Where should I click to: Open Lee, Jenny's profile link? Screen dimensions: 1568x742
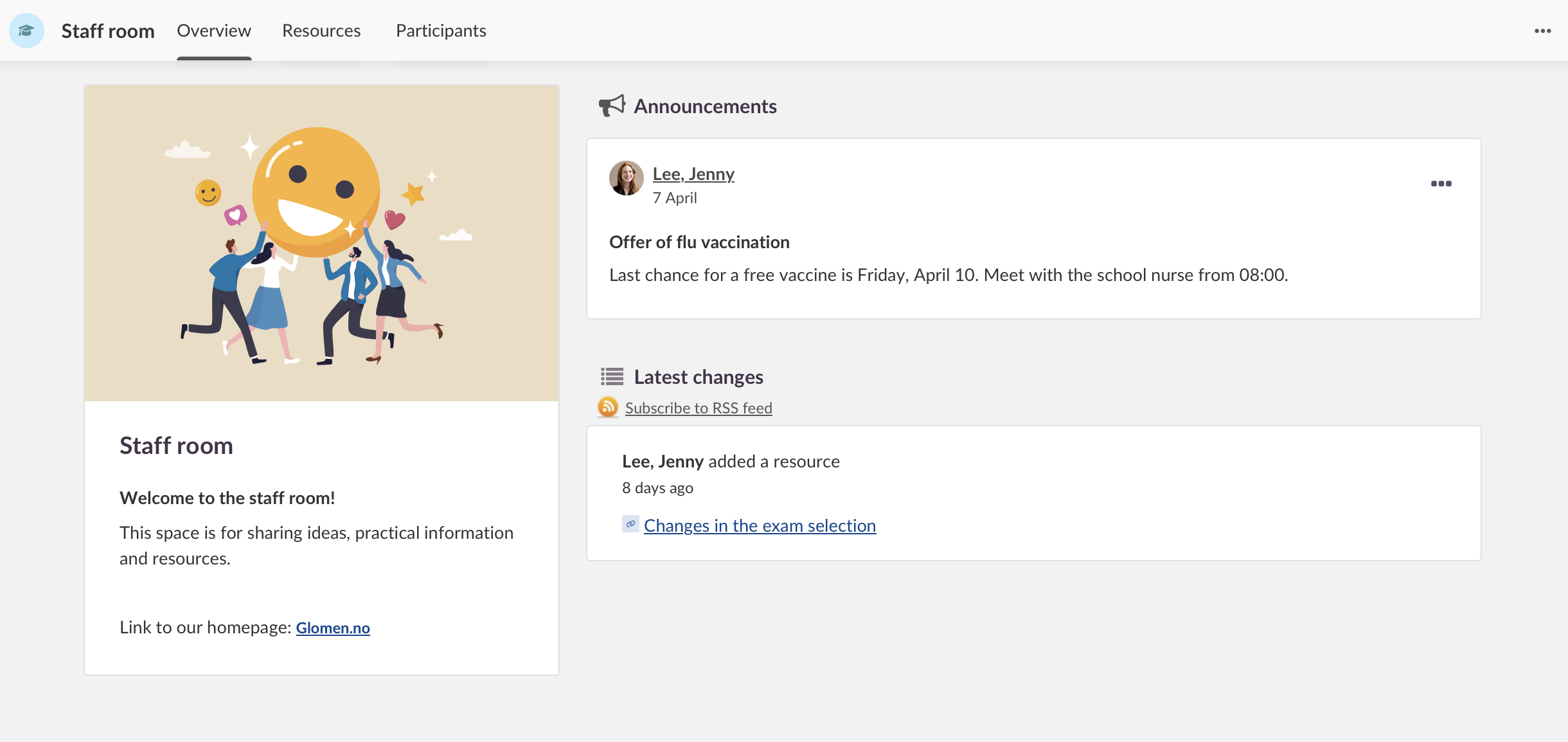click(x=693, y=174)
